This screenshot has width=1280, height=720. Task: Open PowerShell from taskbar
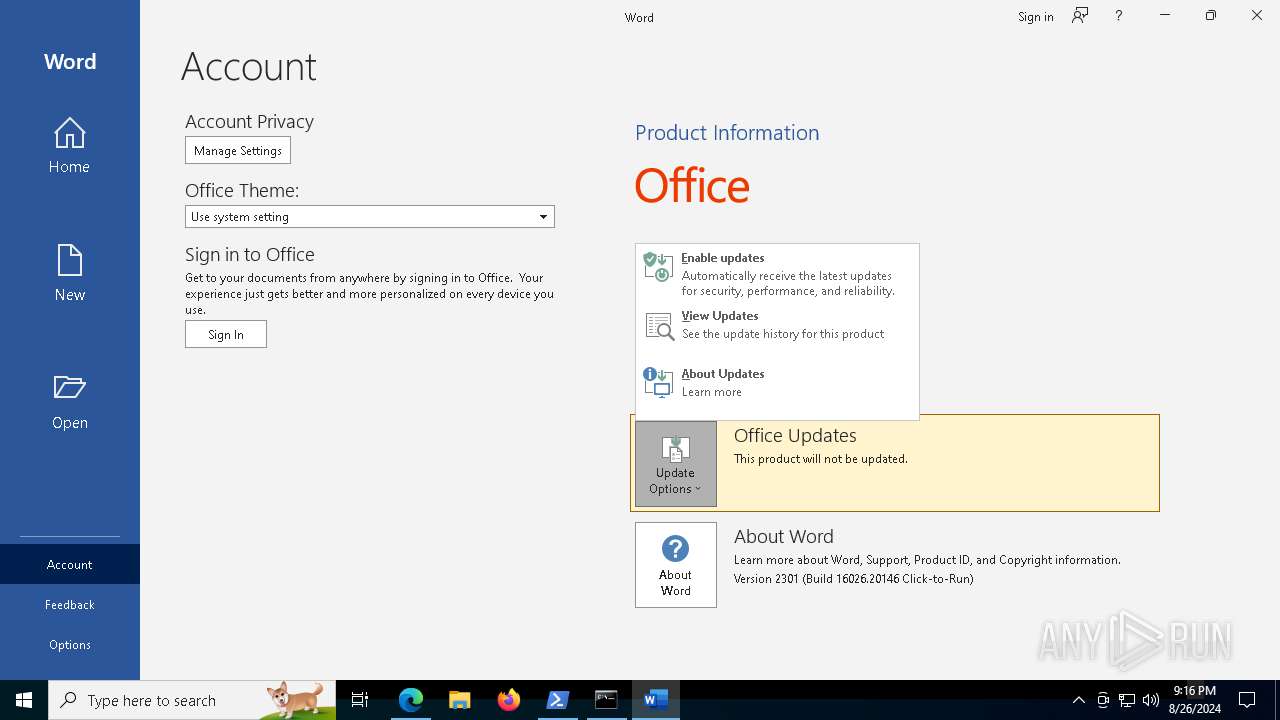(x=558, y=700)
